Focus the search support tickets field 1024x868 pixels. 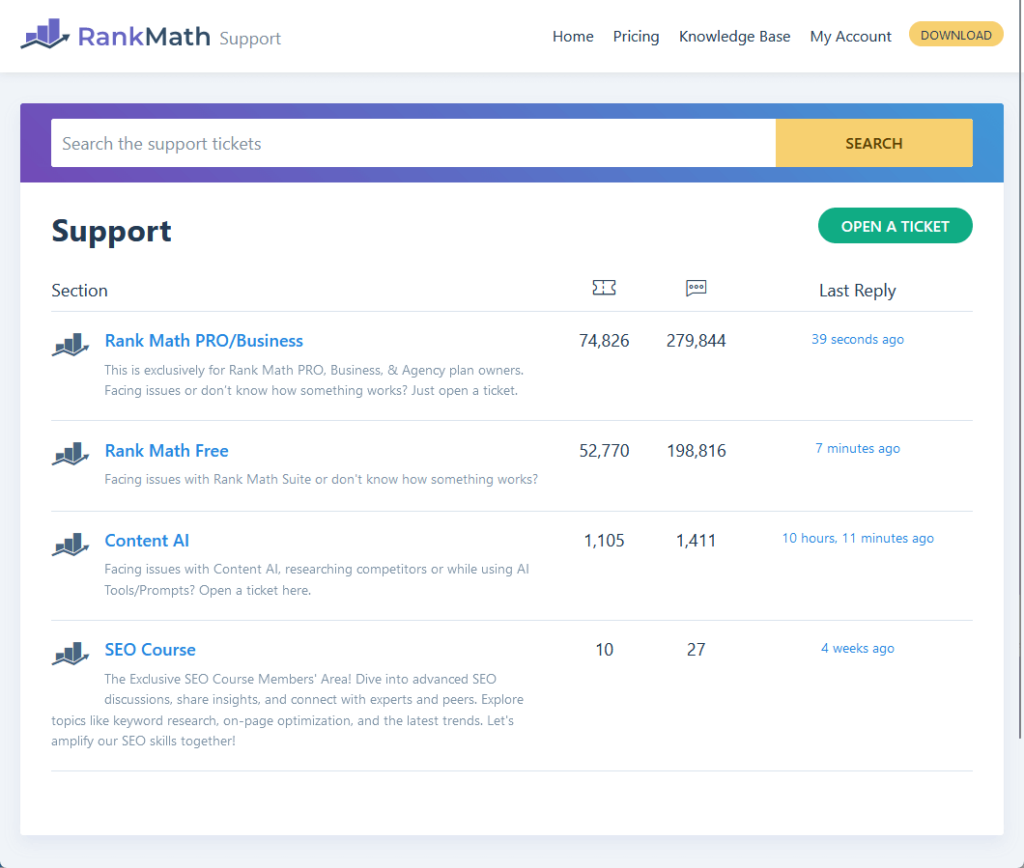(413, 143)
